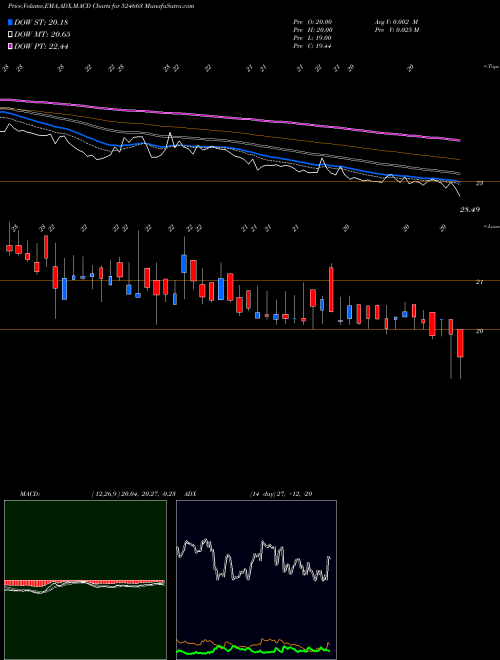This screenshot has height=660, width=500.
Task: Select the 'DOW MT: 20.65' legend text
Action: [42, 34]
